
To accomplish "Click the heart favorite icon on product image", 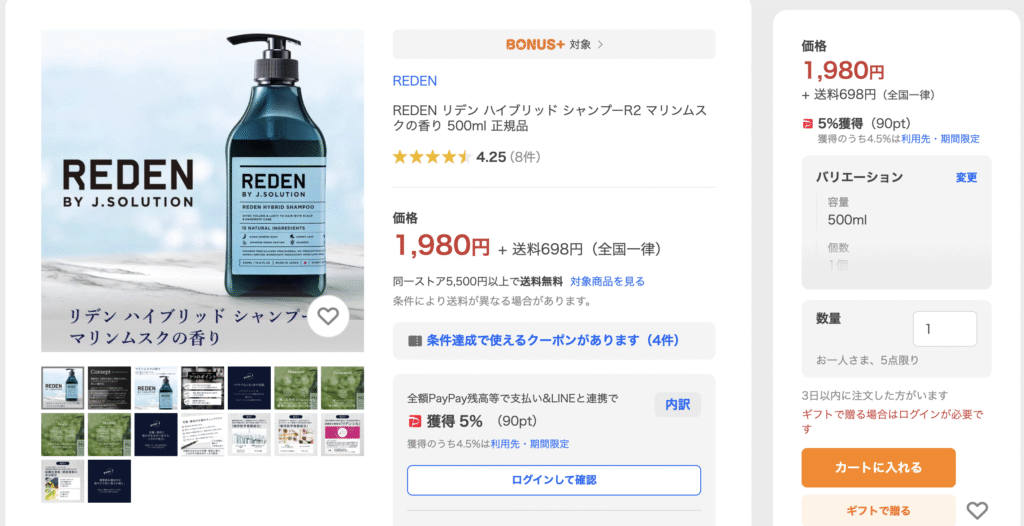I will 328,317.
